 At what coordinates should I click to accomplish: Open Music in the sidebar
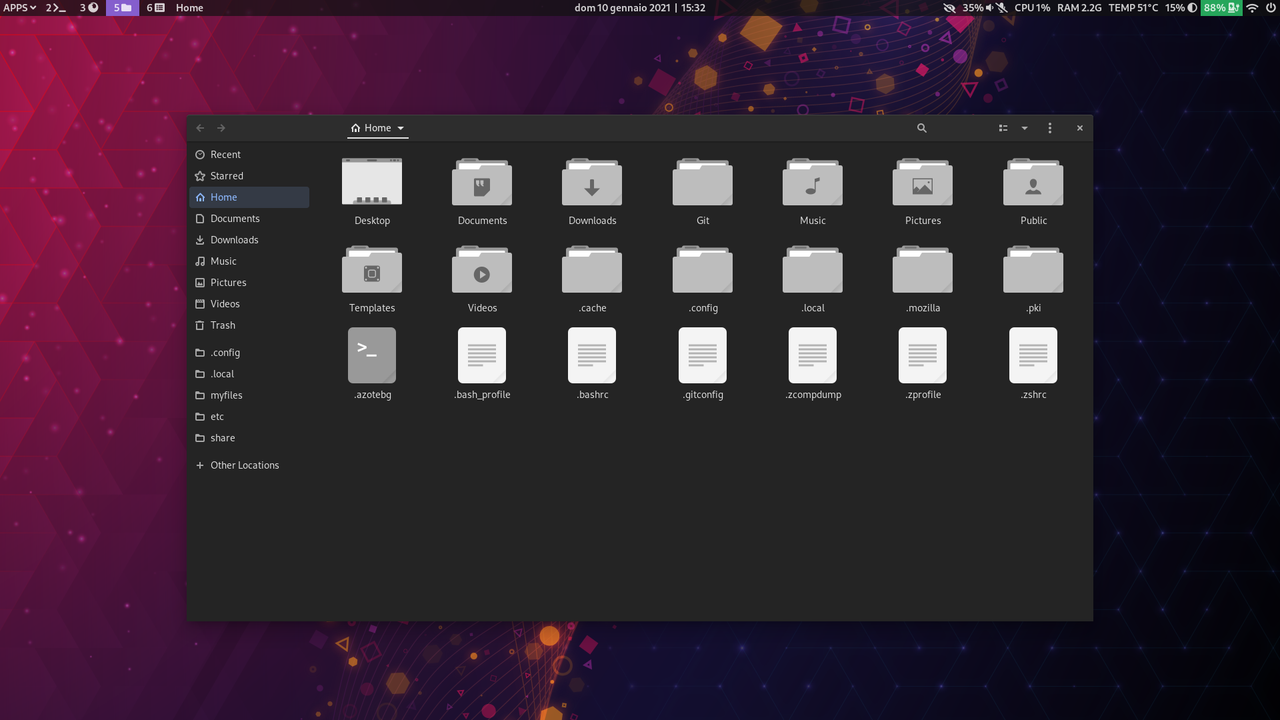click(x=249, y=261)
